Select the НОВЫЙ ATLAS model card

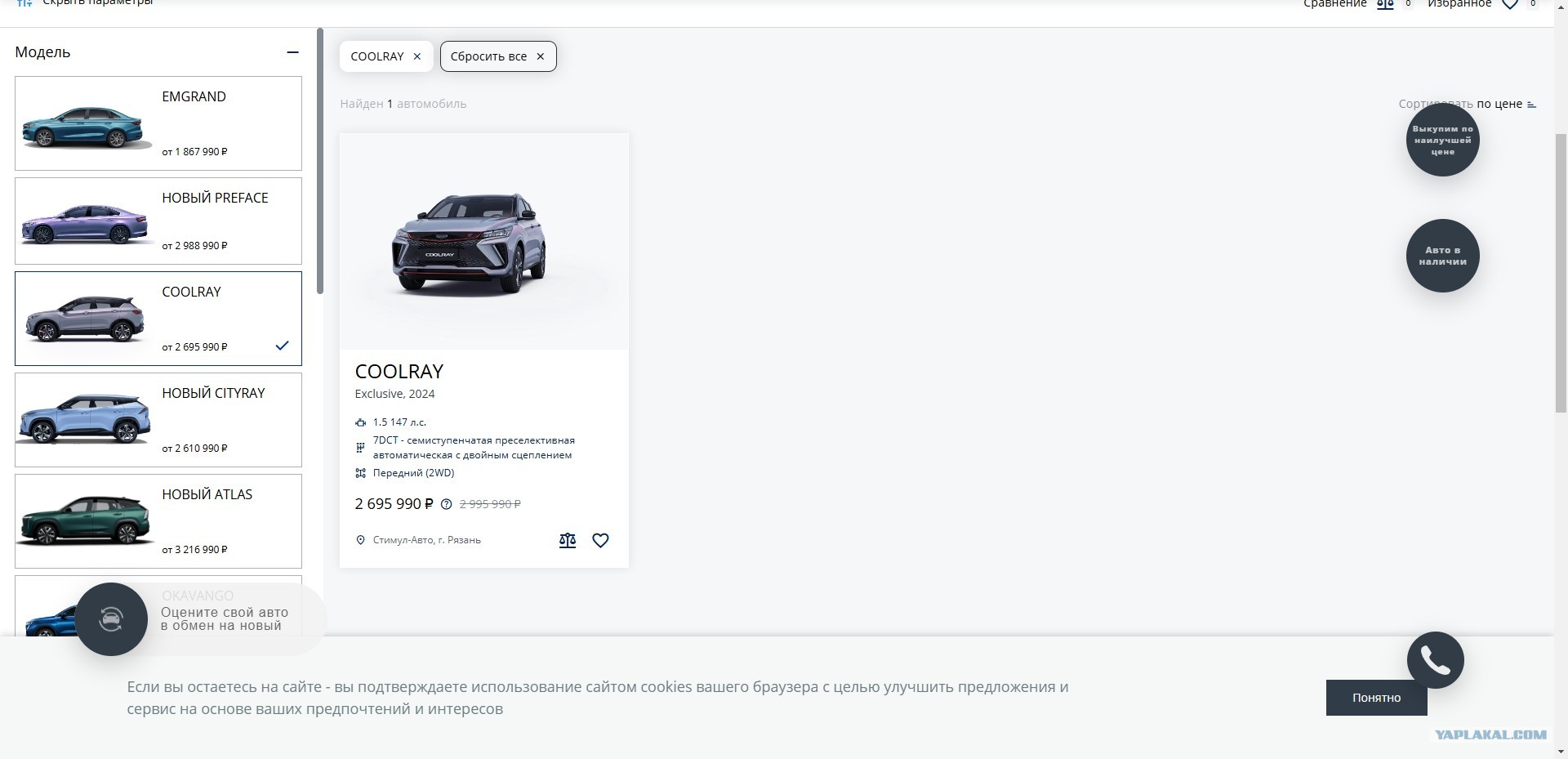coord(158,521)
